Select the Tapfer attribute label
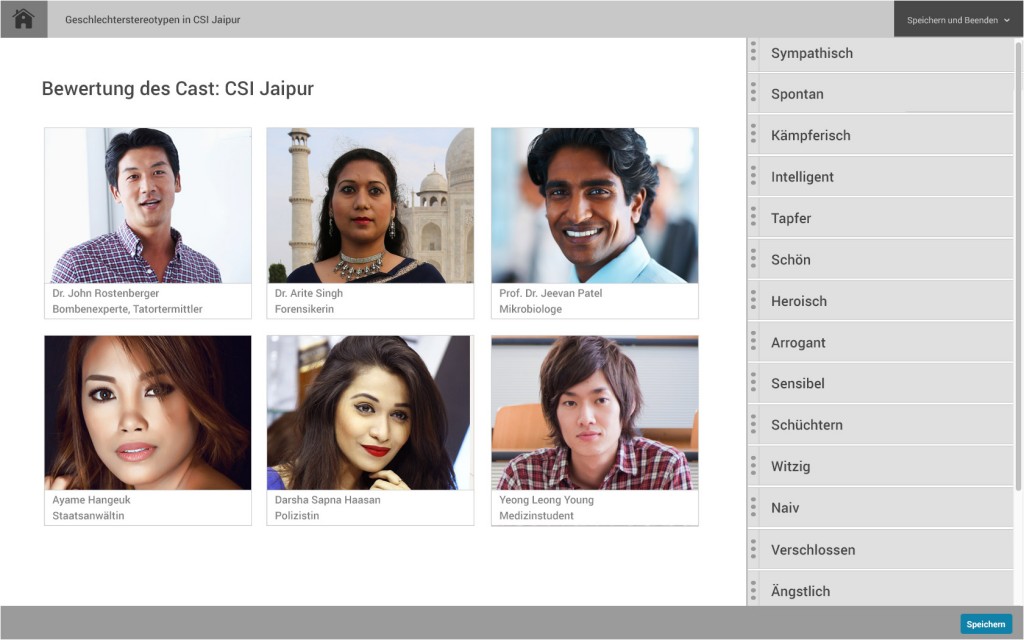This screenshot has height=640, width=1024. point(791,218)
